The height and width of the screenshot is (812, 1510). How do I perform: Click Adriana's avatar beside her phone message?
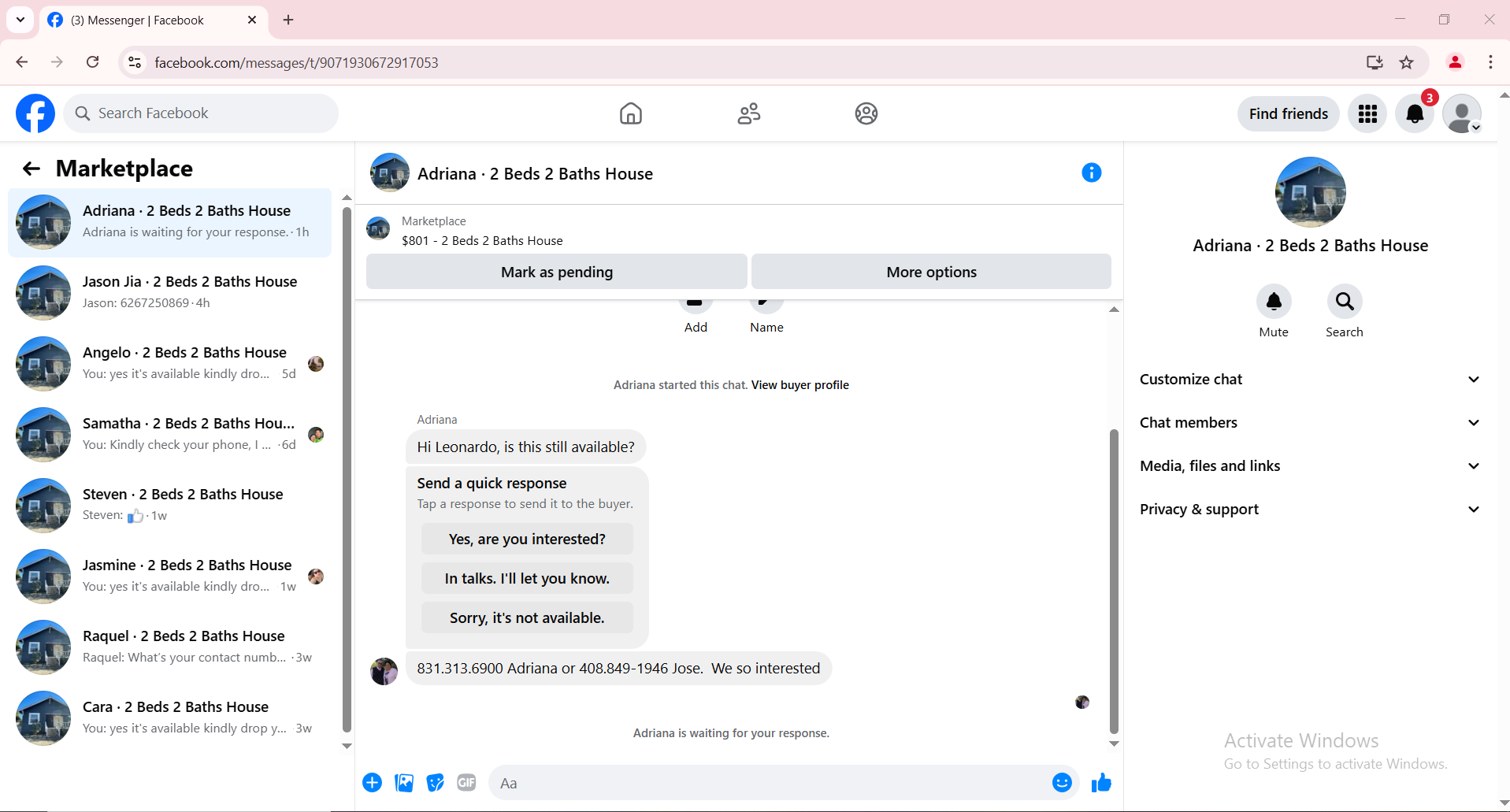384,671
